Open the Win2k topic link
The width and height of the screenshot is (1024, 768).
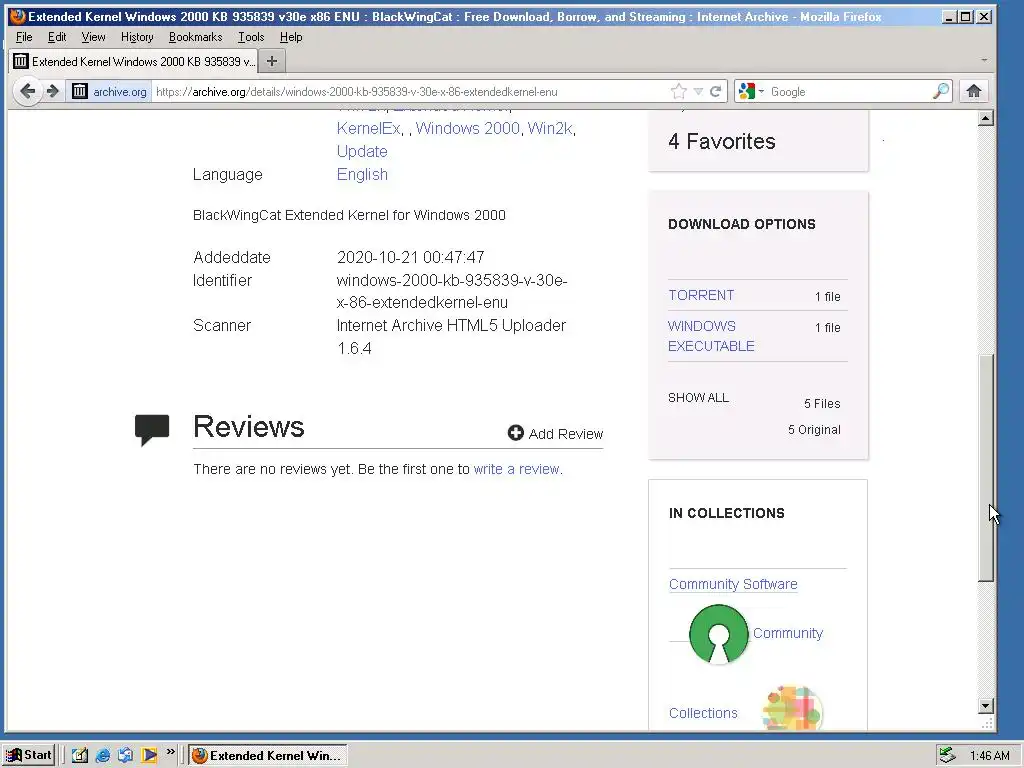[550, 129]
